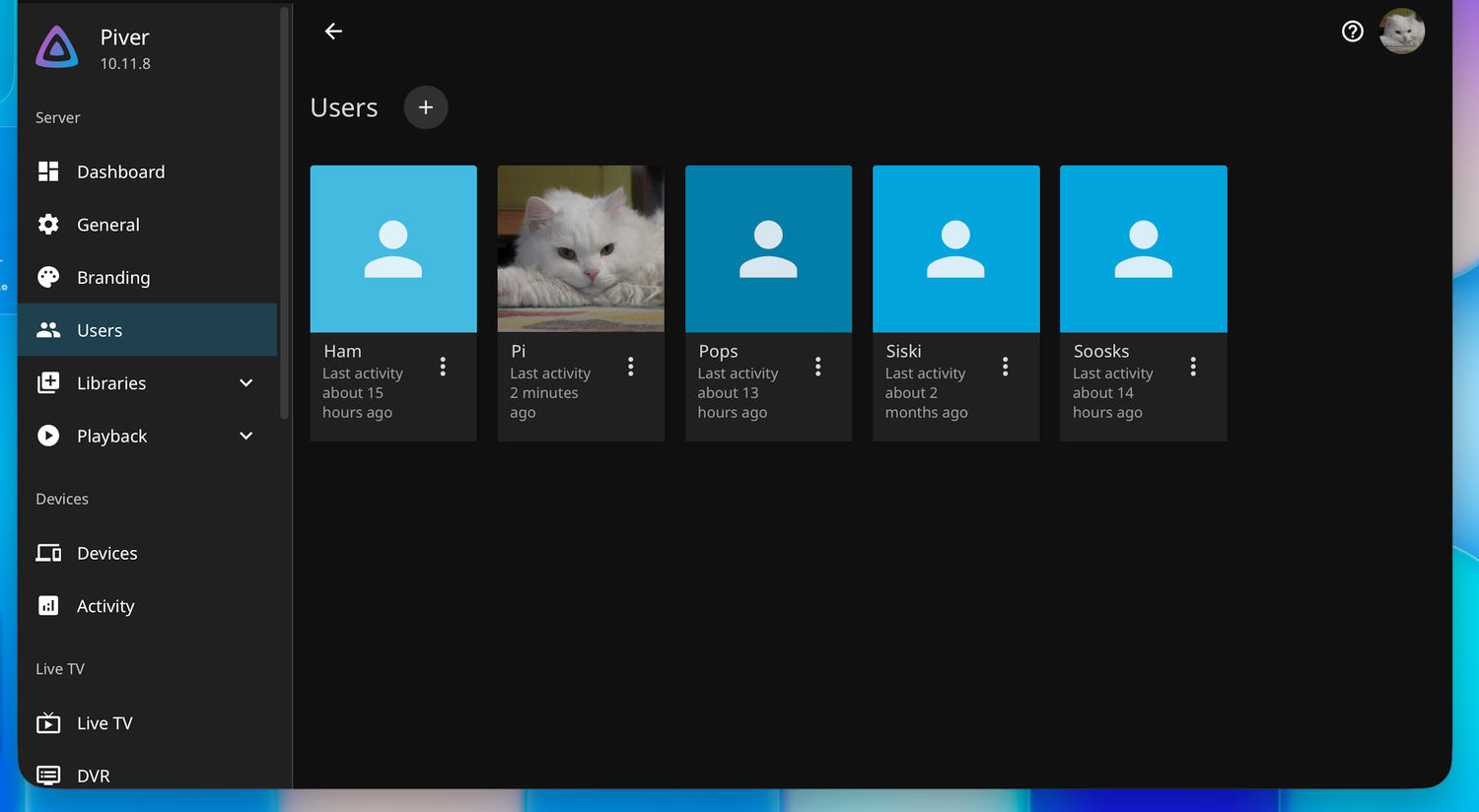This screenshot has height=812, width=1479.
Task: Click the Devices screen icon
Action: 48,553
